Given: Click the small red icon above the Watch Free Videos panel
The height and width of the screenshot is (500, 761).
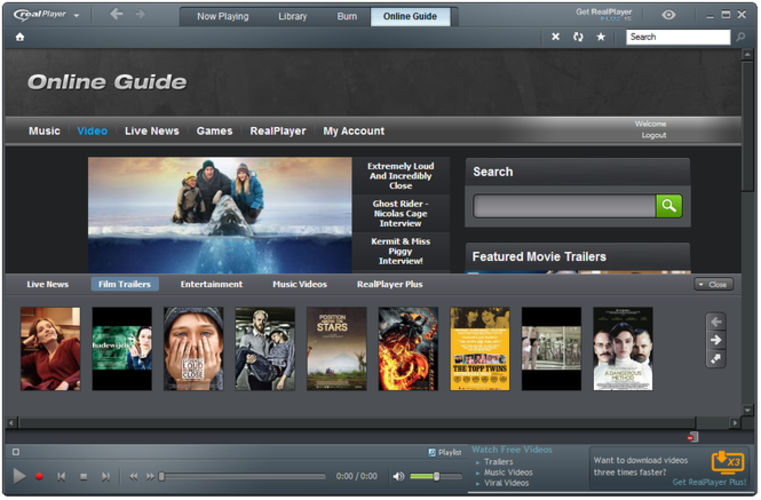Looking at the screenshot, I should (693, 437).
